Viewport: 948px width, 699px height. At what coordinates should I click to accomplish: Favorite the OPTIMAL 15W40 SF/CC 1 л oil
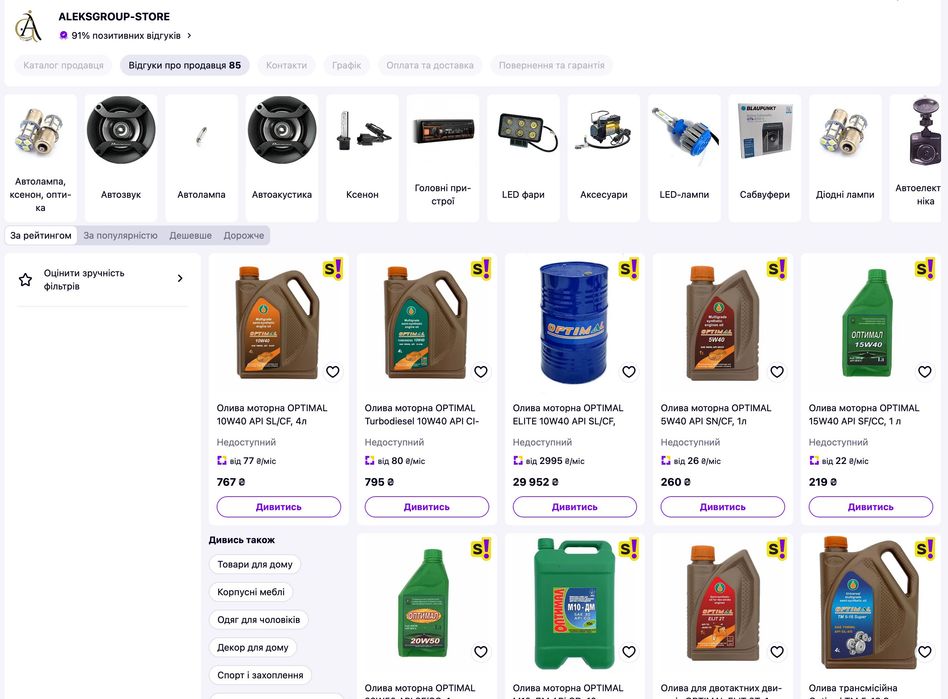[925, 372]
